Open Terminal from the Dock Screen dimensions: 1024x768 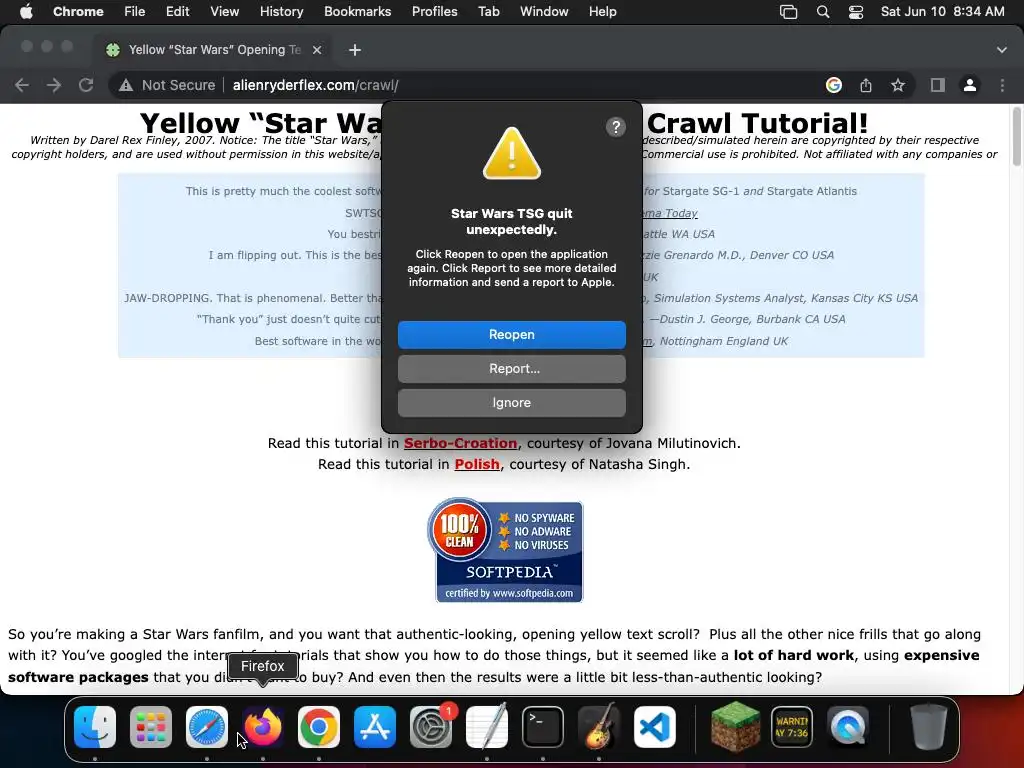point(543,727)
